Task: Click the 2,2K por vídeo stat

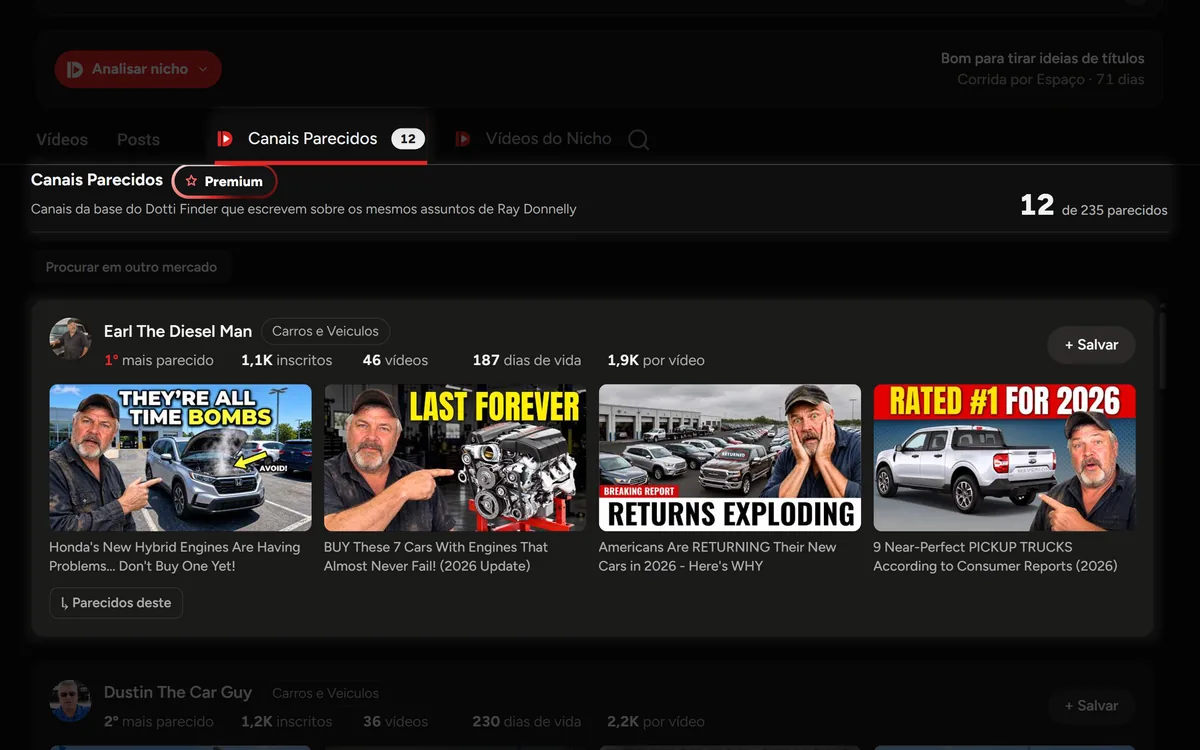Action: click(656, 721)
